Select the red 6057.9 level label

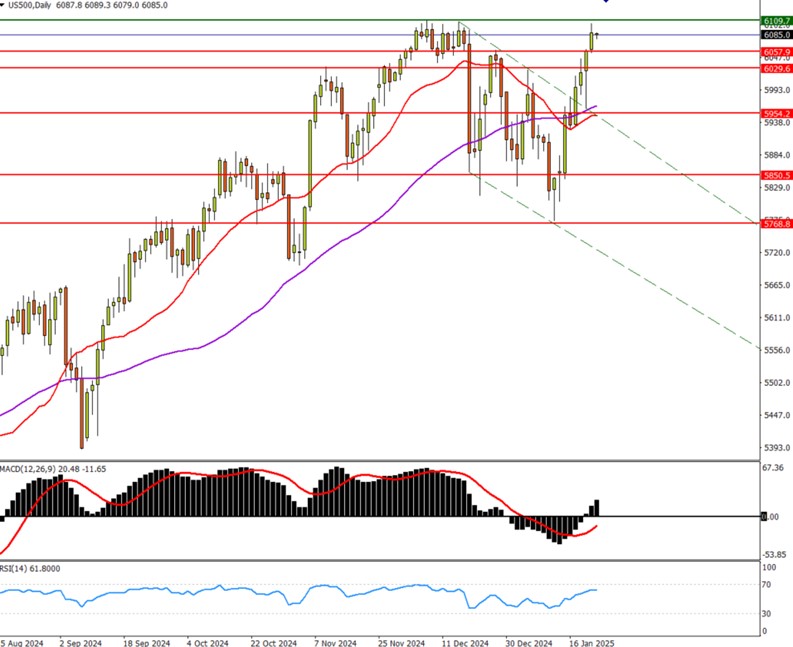(x=776, y=51)
